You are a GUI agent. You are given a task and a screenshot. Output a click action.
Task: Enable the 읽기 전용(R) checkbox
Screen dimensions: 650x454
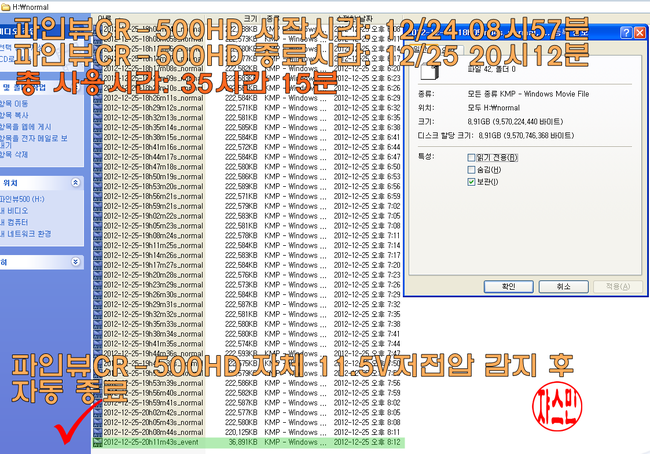(471, 158)
